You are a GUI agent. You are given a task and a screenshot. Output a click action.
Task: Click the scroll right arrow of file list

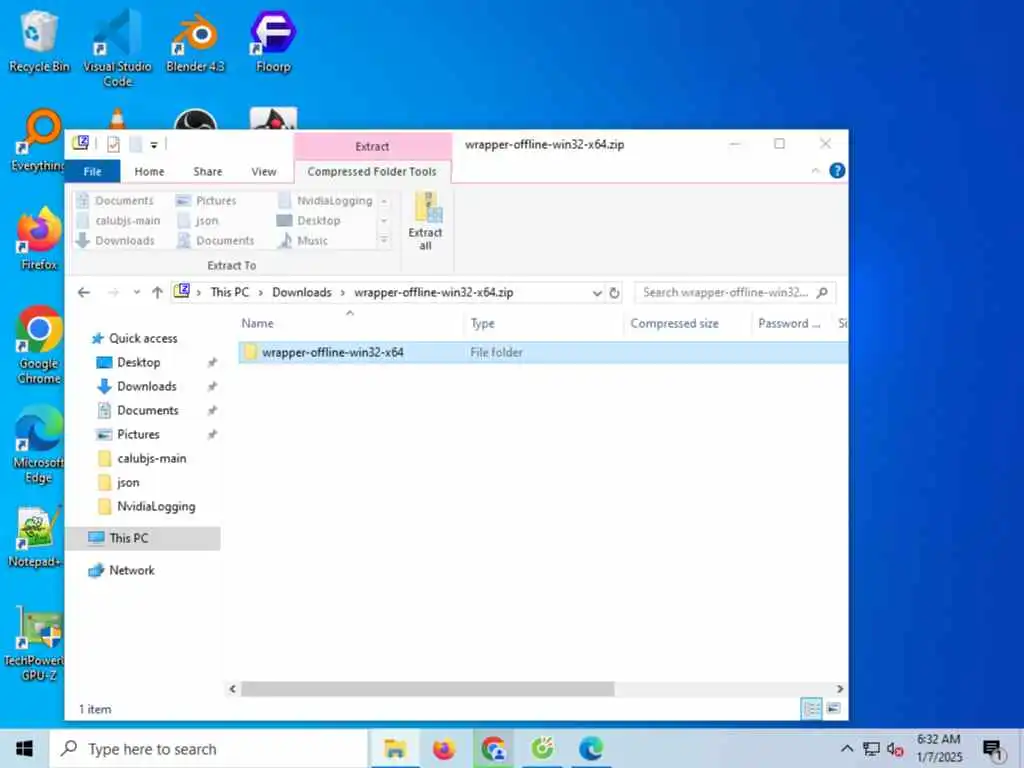(x=839, y=688)
